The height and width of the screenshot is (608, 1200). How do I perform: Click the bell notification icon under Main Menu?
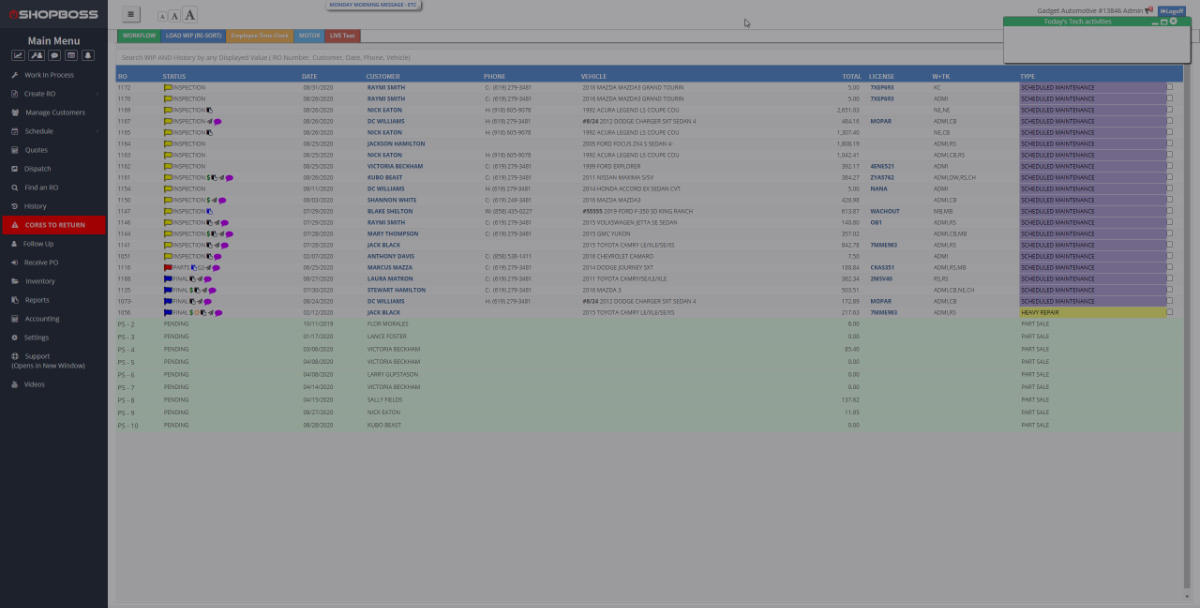pyautogui.click(x=87, y=54)
